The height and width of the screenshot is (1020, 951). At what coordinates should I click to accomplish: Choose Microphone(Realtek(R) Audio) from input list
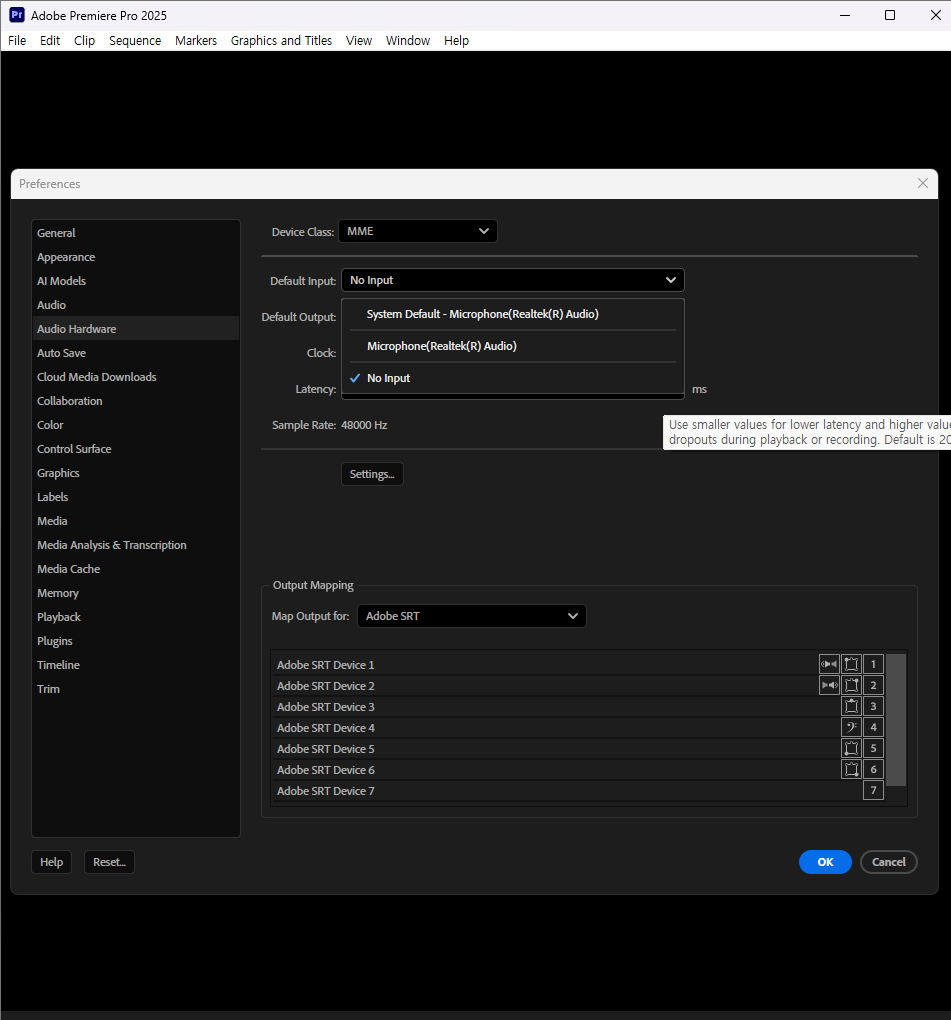513,346
